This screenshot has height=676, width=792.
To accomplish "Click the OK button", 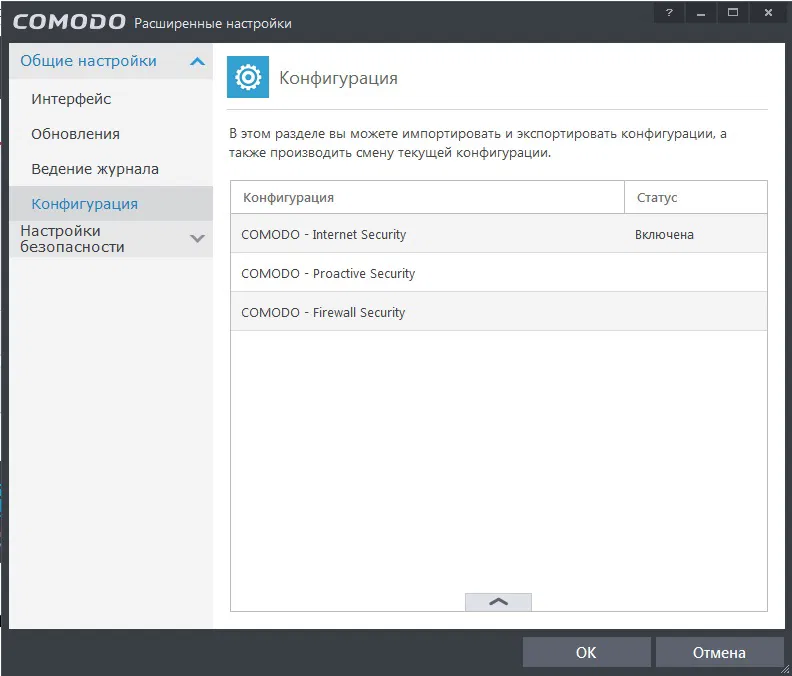I will pyautogui.click(x=586, y=652).
